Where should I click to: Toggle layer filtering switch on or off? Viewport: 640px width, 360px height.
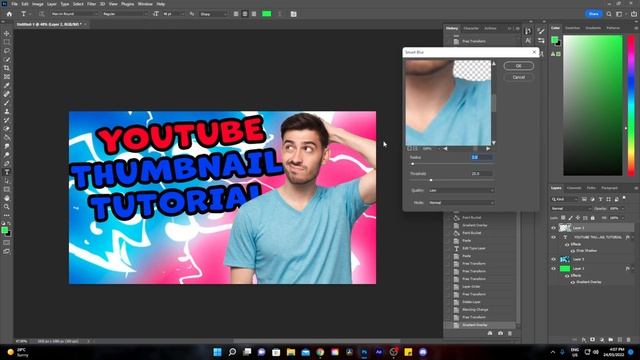click(624, 199)
